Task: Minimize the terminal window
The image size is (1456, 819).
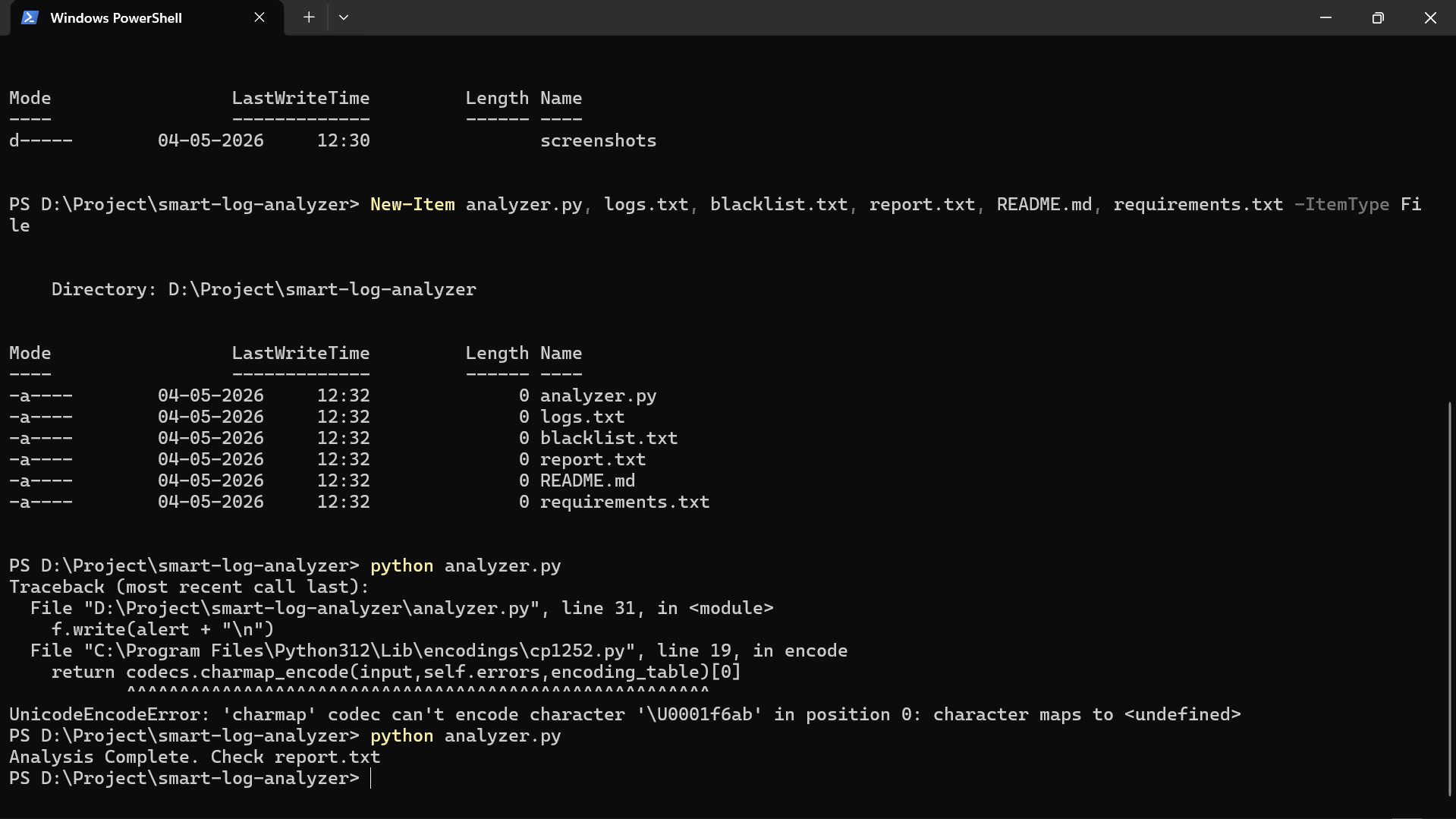Action: [1325, 17]
